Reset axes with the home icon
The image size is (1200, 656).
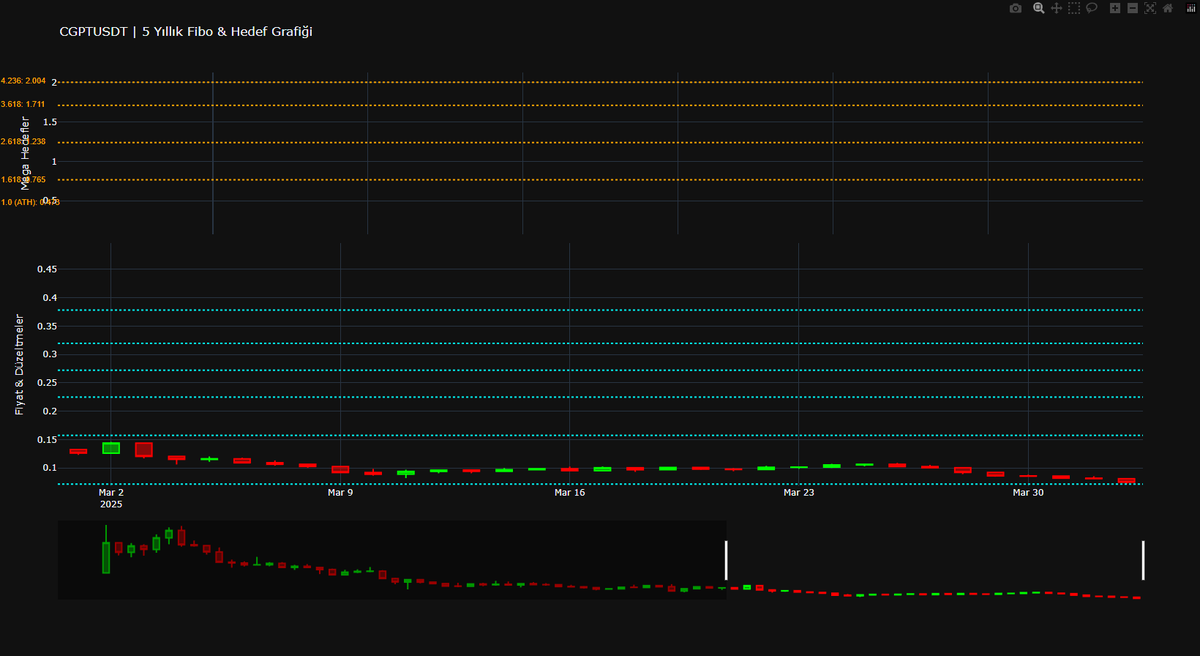coord(1167,8)
